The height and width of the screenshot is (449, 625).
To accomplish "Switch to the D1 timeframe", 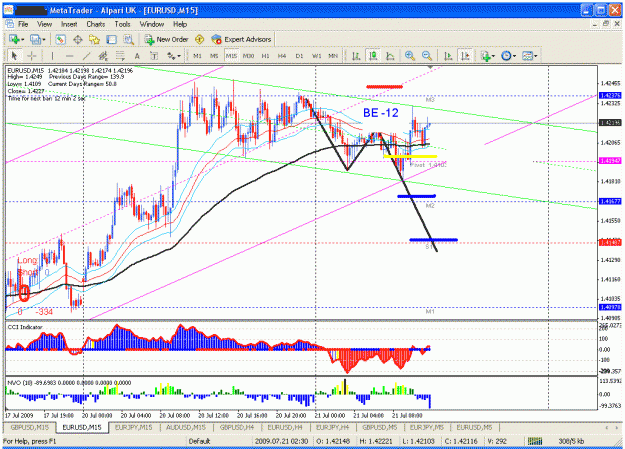I will pyautogui.click(x=299, y=56).
